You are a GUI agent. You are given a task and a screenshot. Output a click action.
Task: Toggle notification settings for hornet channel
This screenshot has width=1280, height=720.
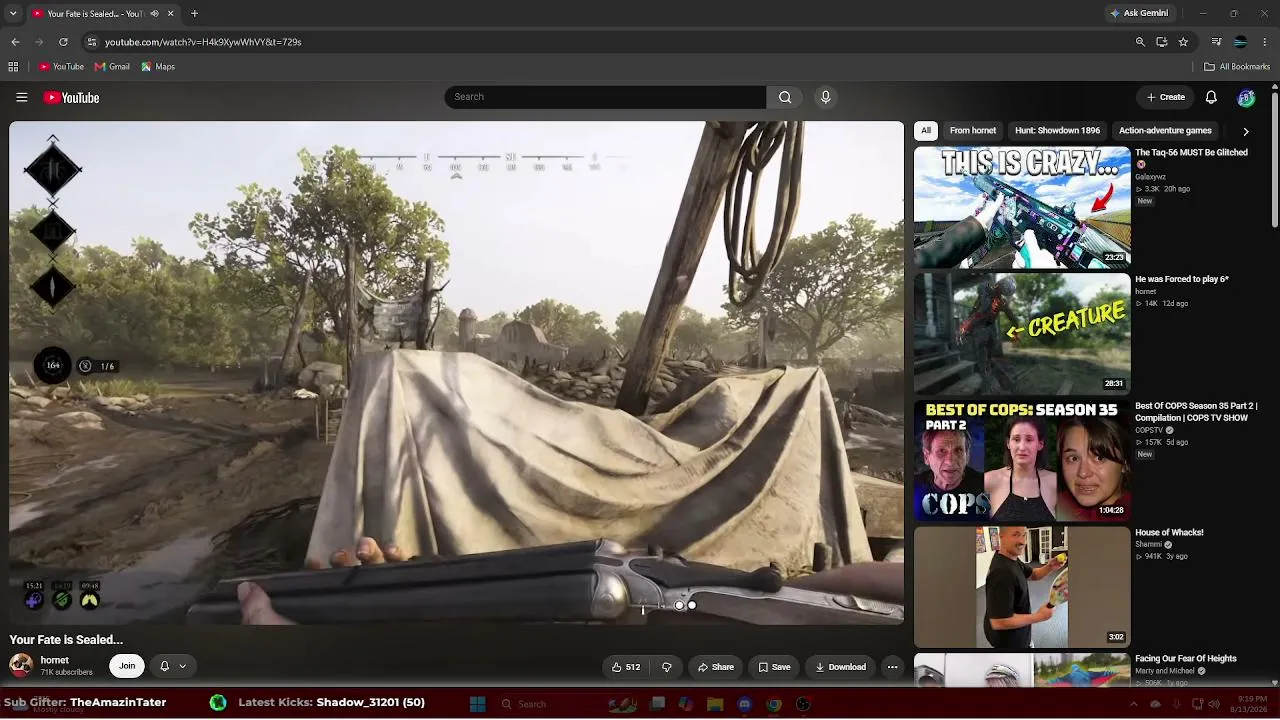coord(172,666)
